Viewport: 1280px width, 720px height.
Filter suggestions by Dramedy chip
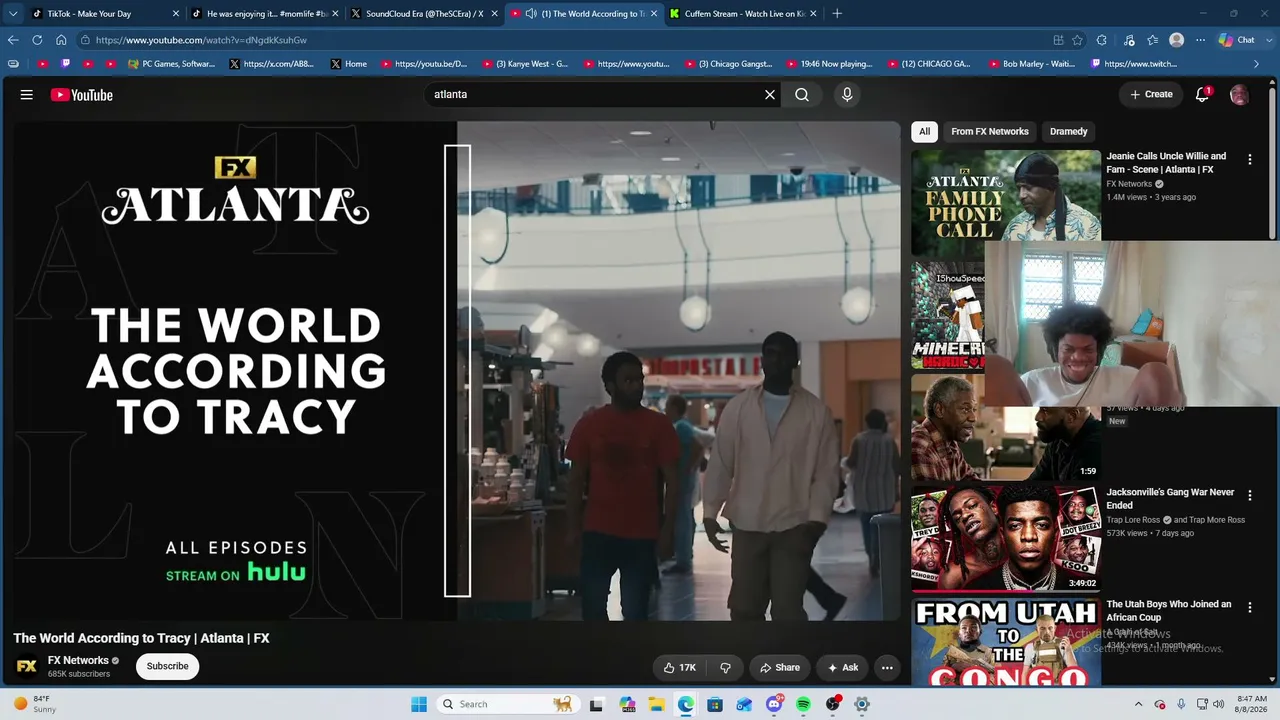tap(1069, 131)
